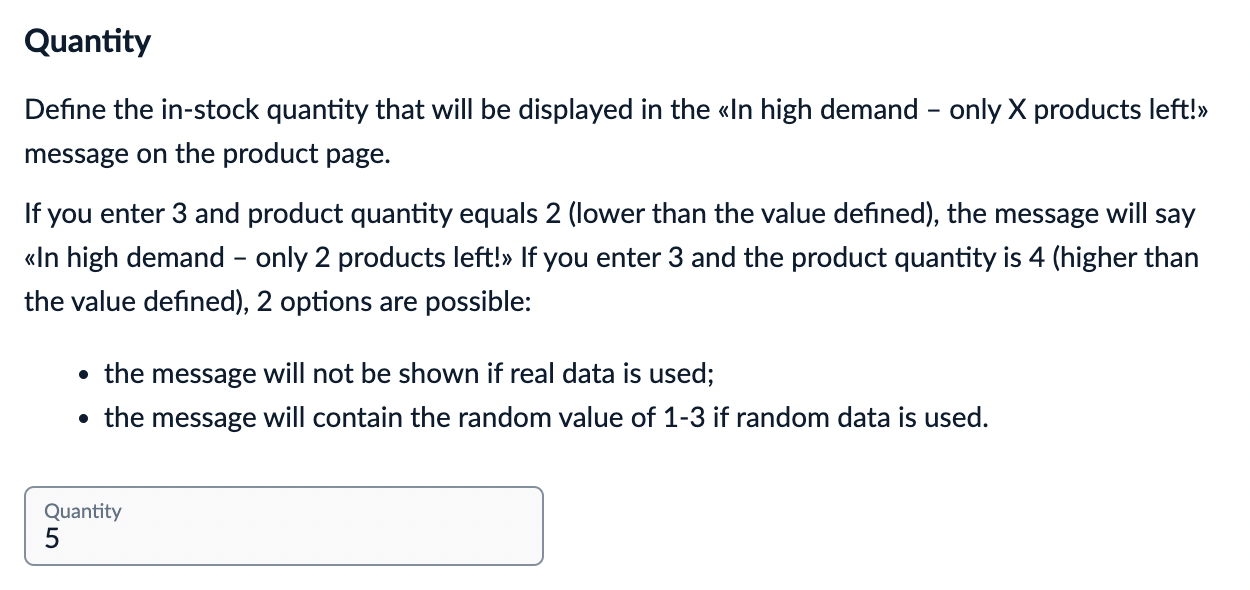Click the text "message on the product page."

pos(206,156)
